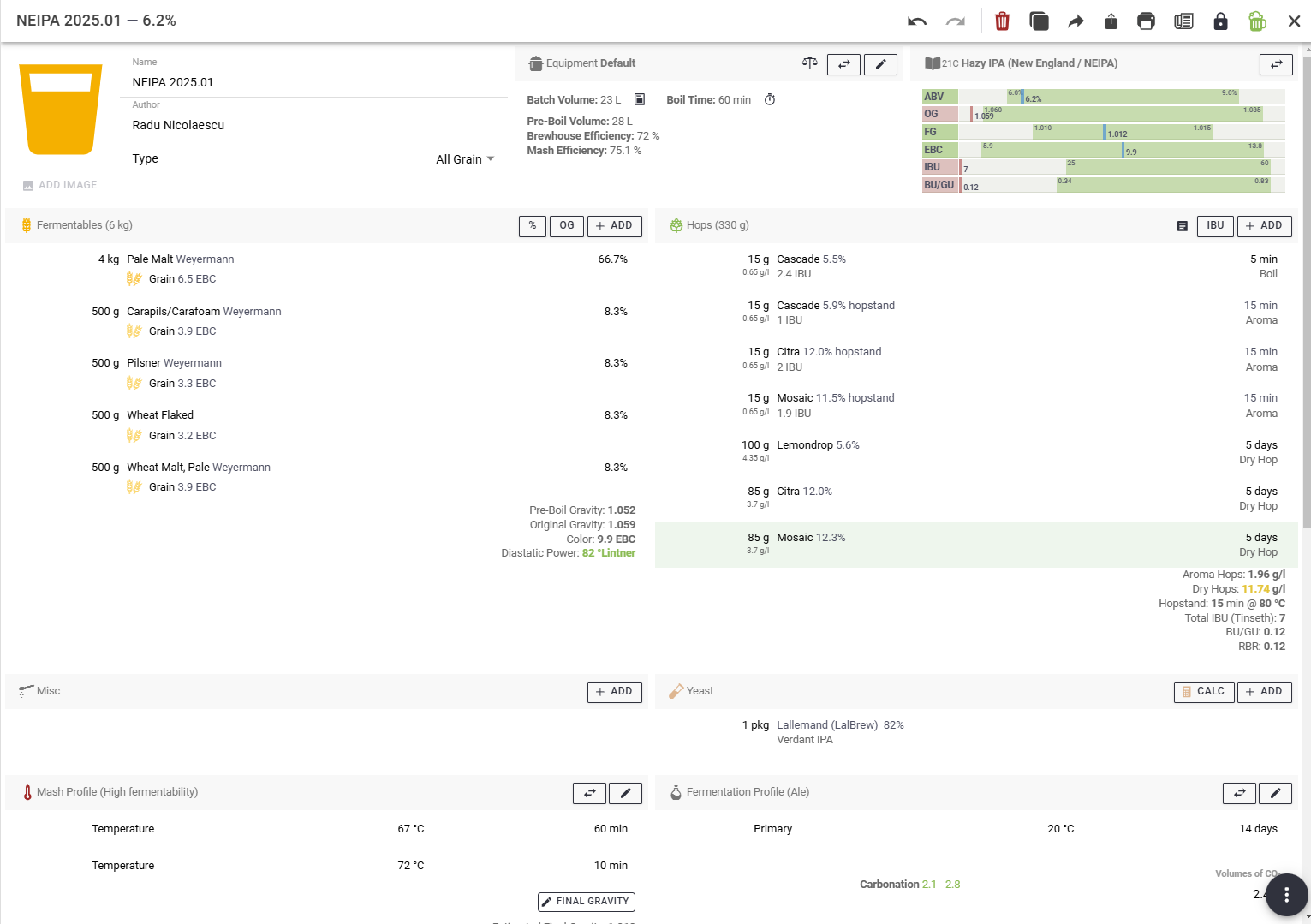Screen dimensions: 1311x924
Task: Click the duplicate recipe copy icon
Action: [x=1039, y=21]
